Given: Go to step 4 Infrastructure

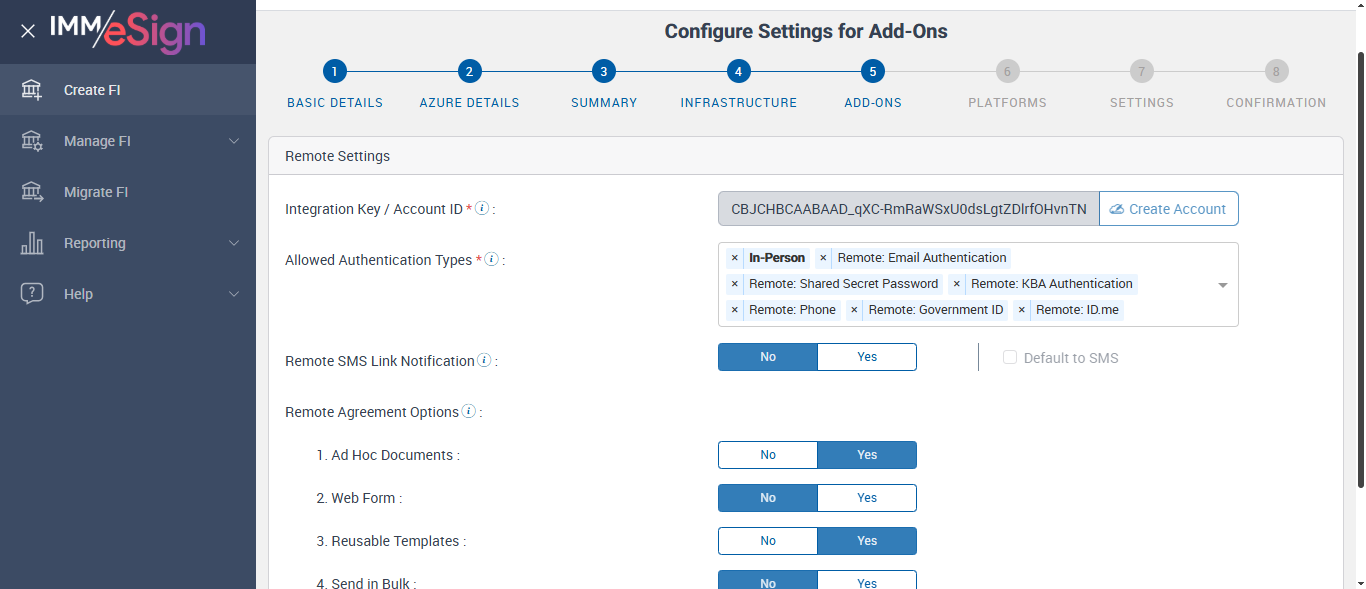Looking at the screenshot, I should (738, 72).
